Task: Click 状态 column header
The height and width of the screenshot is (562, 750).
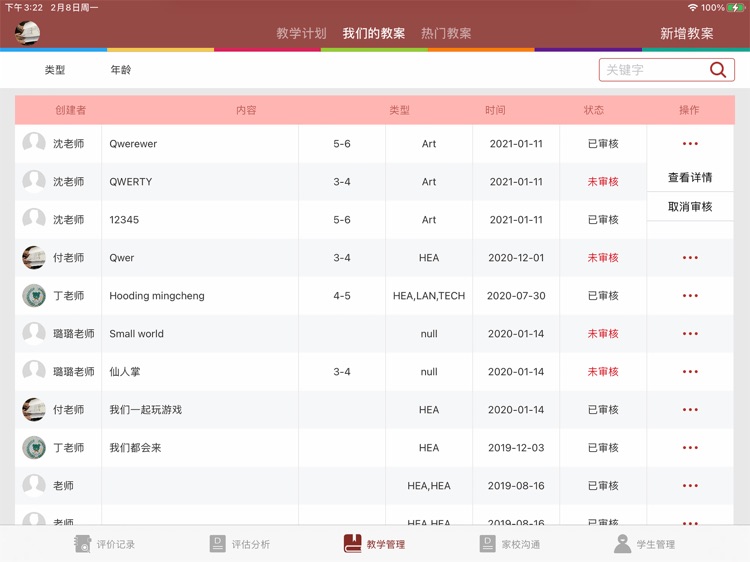Action: 594,110
